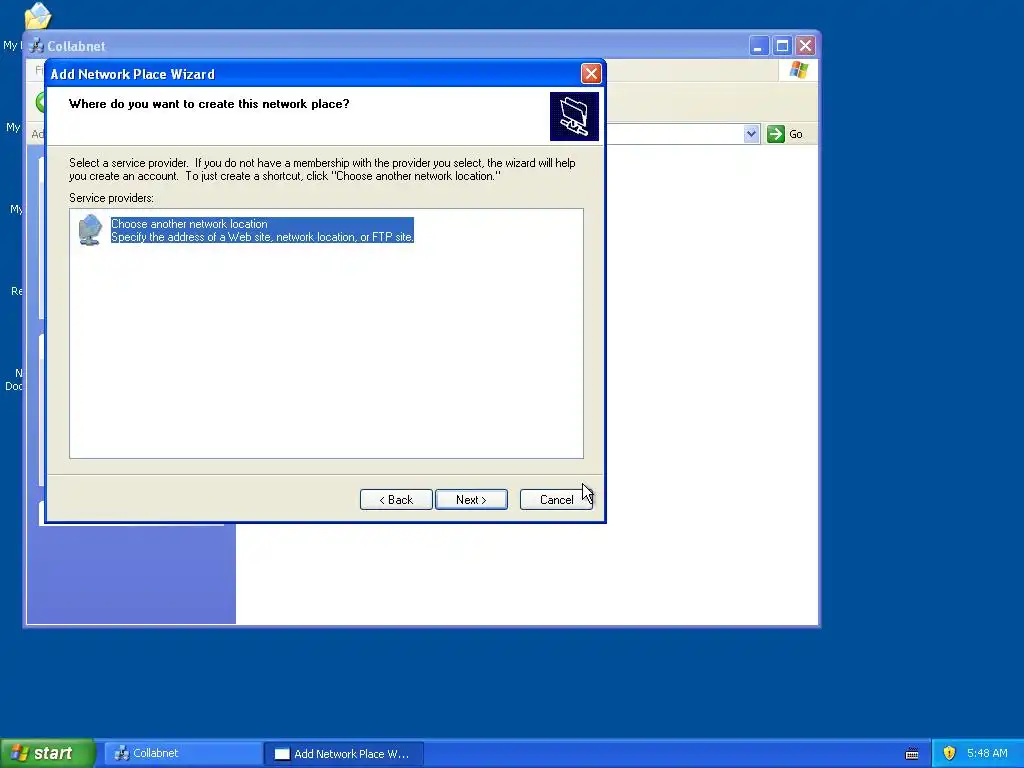The height and width of the screenshot is (768, 1024).
Task: Go back to the previous wizard page
Action: (x=396, y=500)
